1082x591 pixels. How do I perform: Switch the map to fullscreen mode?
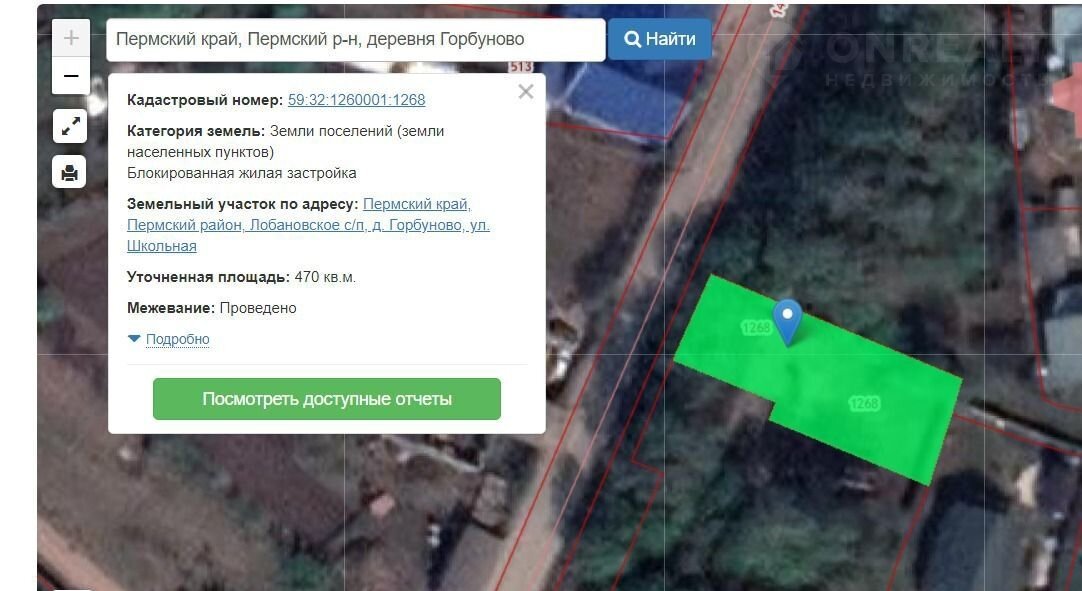coord(70,127)
